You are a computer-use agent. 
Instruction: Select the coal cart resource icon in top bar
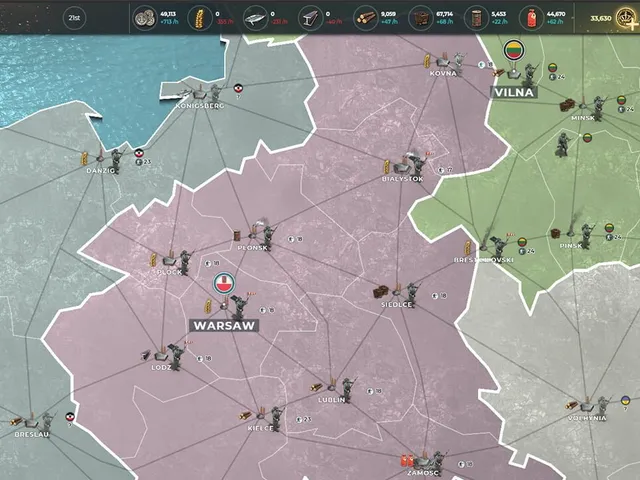(x=420, y=18)
